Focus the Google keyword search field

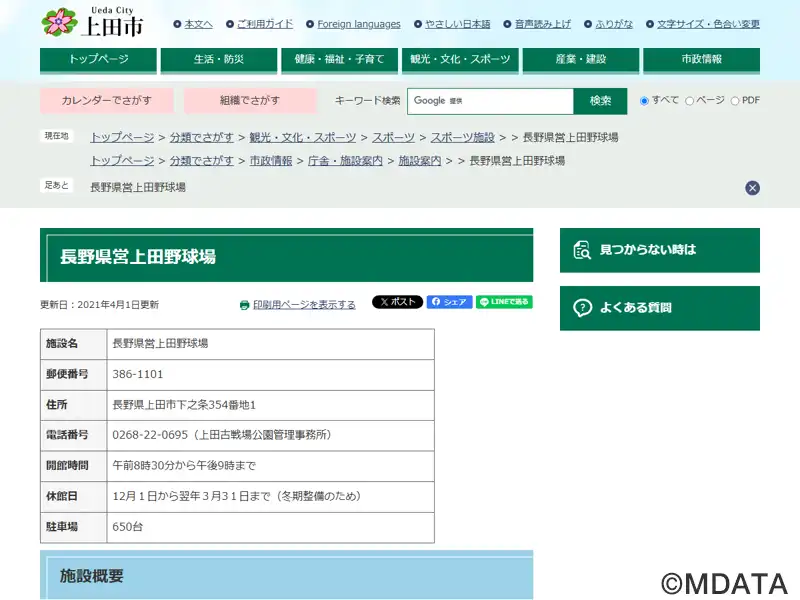[x=490, y=101]
